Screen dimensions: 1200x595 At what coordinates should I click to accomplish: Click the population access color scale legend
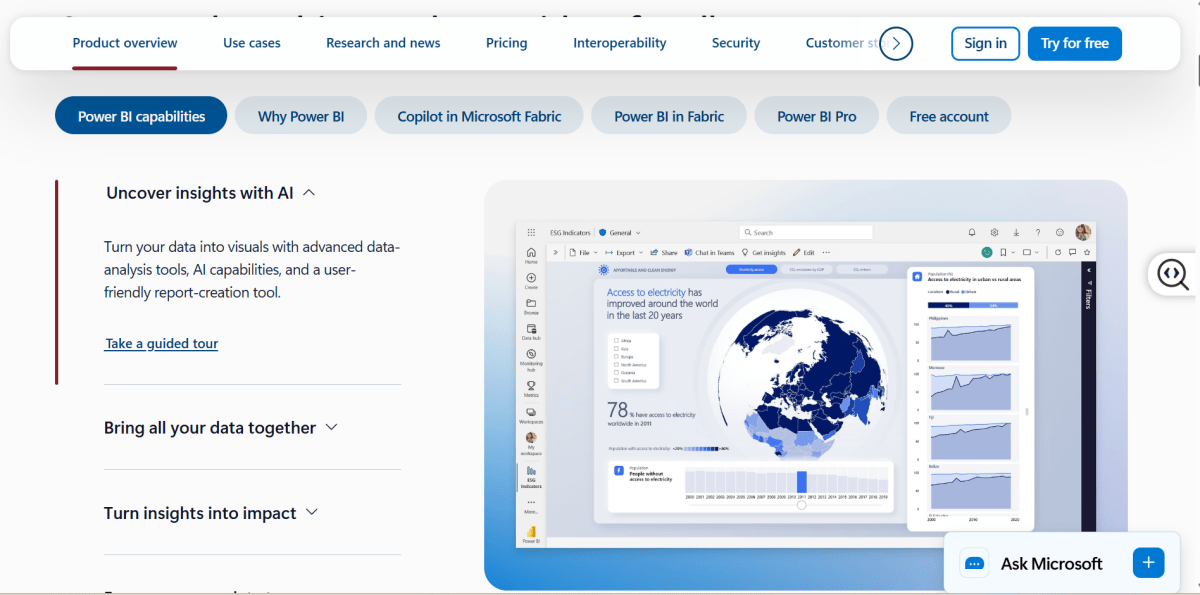pos(701,448)
